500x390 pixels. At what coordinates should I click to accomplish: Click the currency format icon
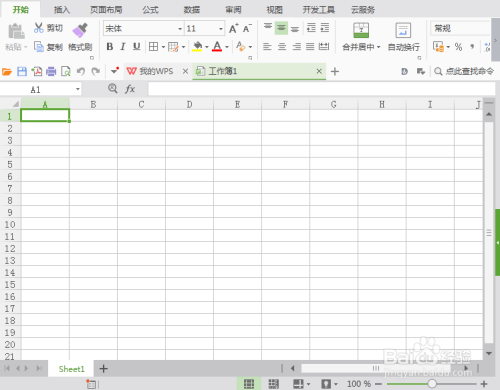[439, 47]
